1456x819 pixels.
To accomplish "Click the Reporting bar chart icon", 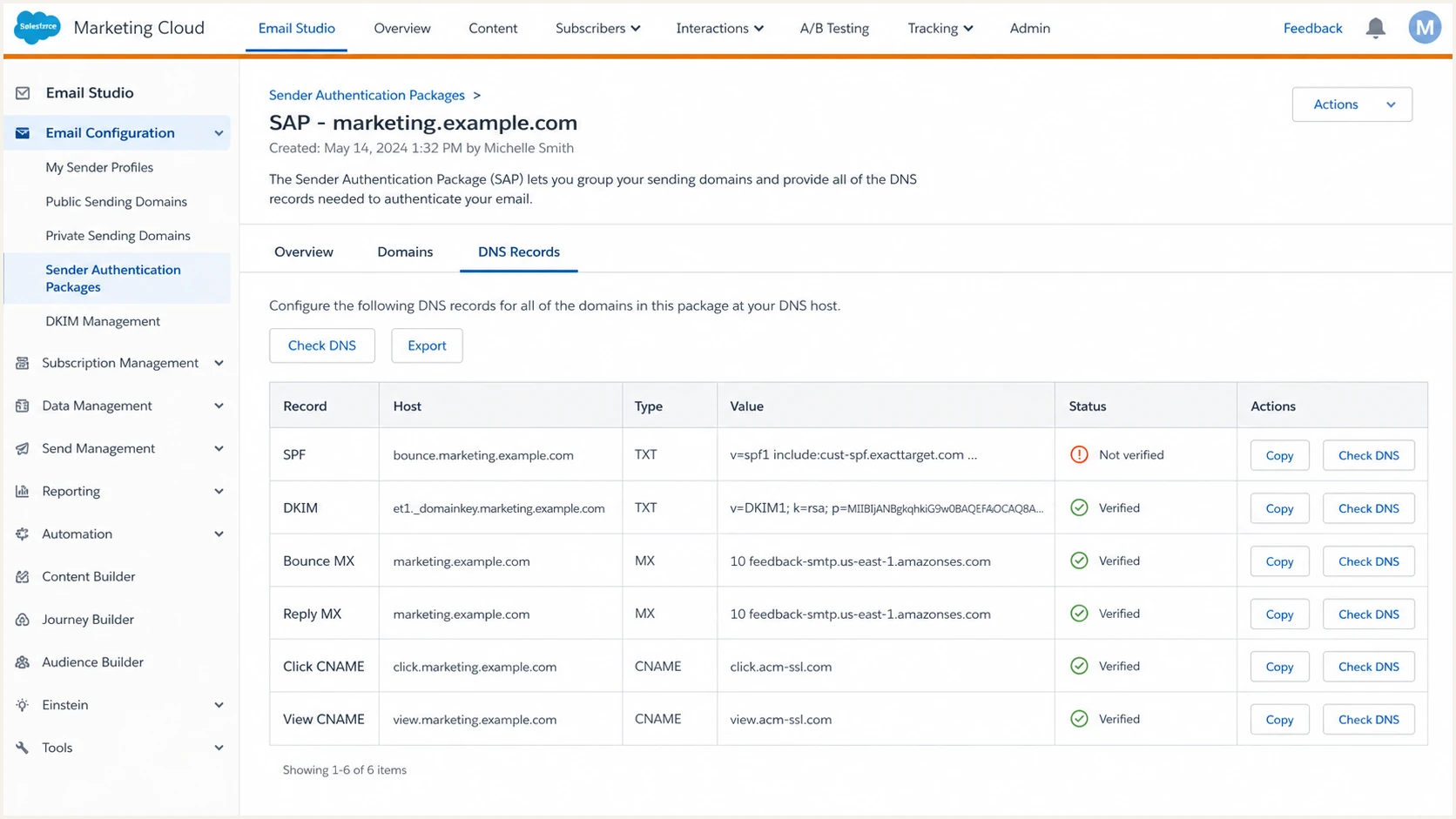I will coord(23,491).
